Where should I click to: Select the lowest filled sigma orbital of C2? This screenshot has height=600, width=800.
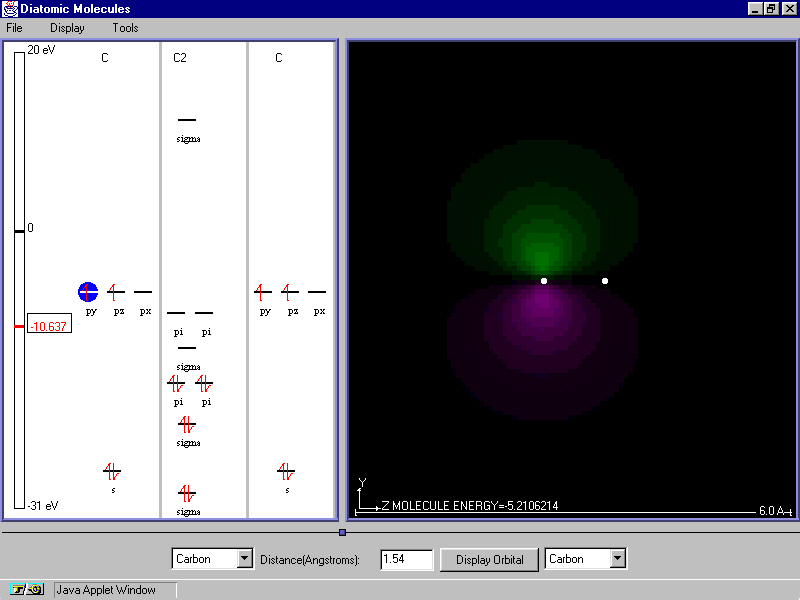coord(187,493)
